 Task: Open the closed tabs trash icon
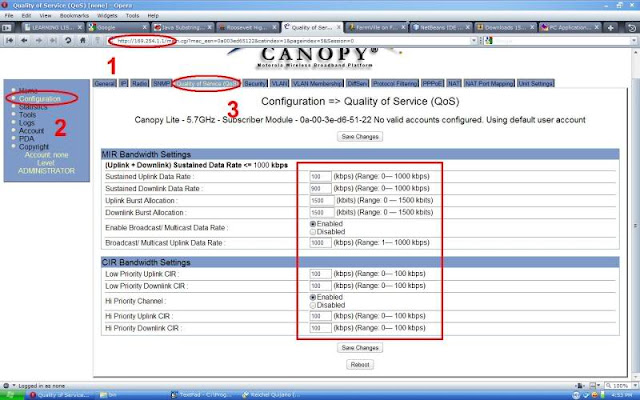point(631,28)
